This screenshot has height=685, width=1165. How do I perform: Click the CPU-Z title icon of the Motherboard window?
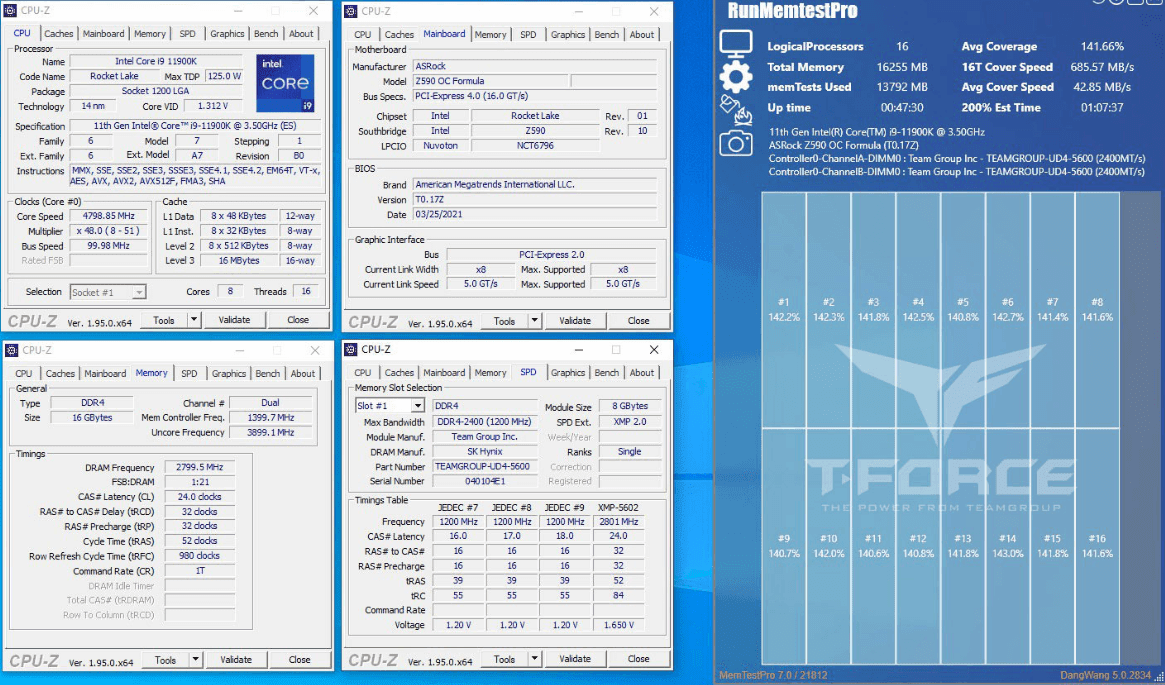pyautogui.click(x=351, y=11)
